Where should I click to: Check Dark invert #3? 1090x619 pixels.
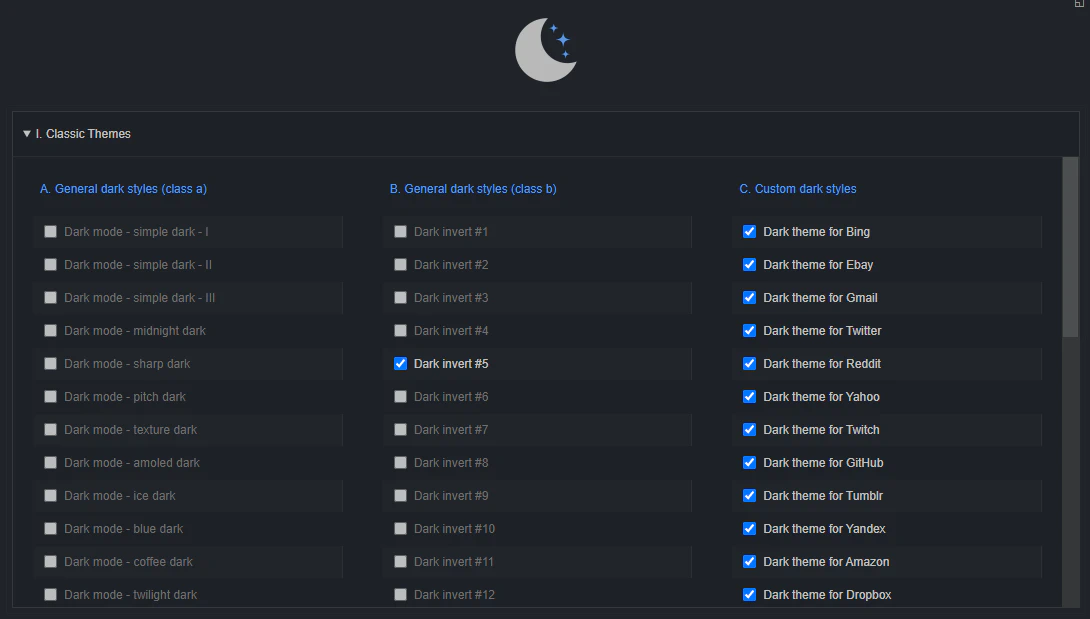point(400,298)
